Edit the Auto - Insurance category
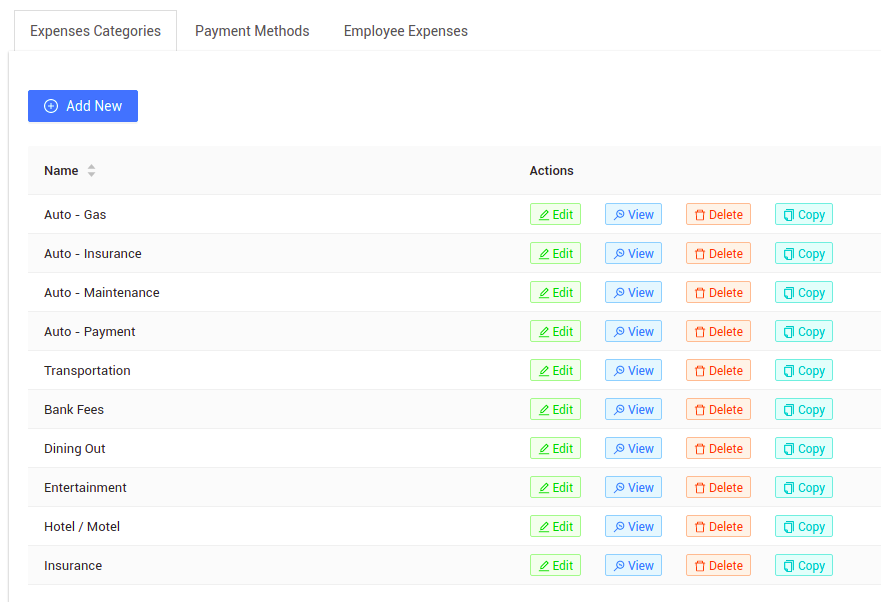 [556, 254]
